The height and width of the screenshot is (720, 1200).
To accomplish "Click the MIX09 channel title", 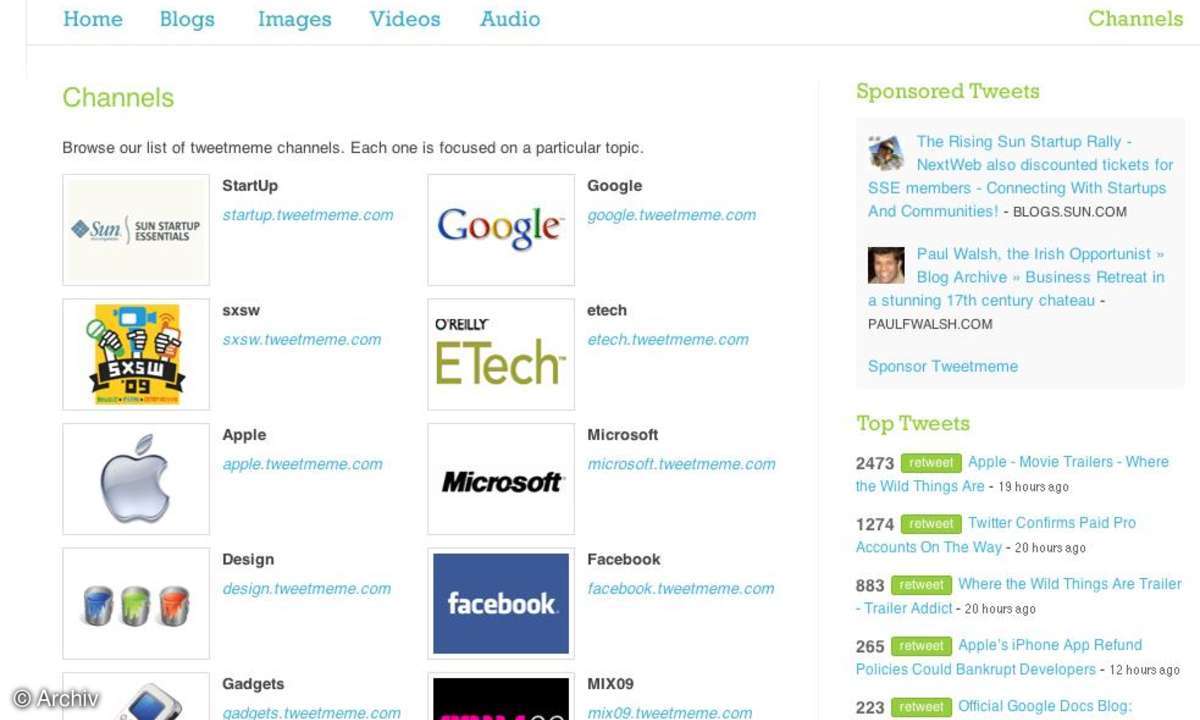I will [x=610, y=684].
